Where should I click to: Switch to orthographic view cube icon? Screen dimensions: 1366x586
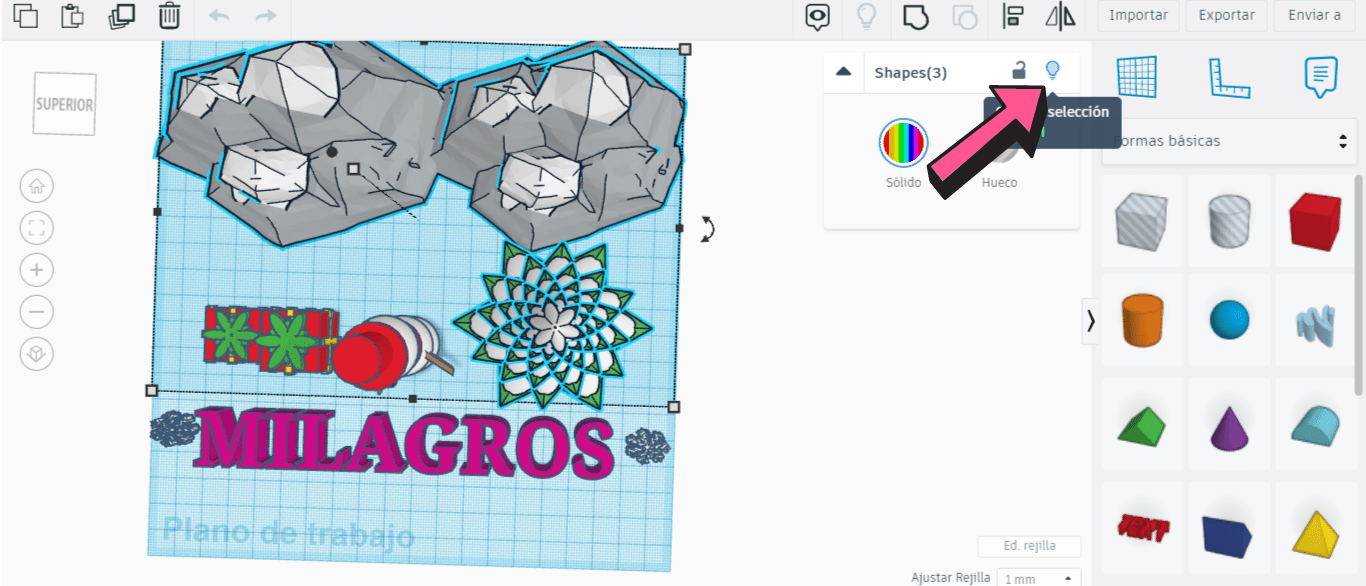click(37, 354)
